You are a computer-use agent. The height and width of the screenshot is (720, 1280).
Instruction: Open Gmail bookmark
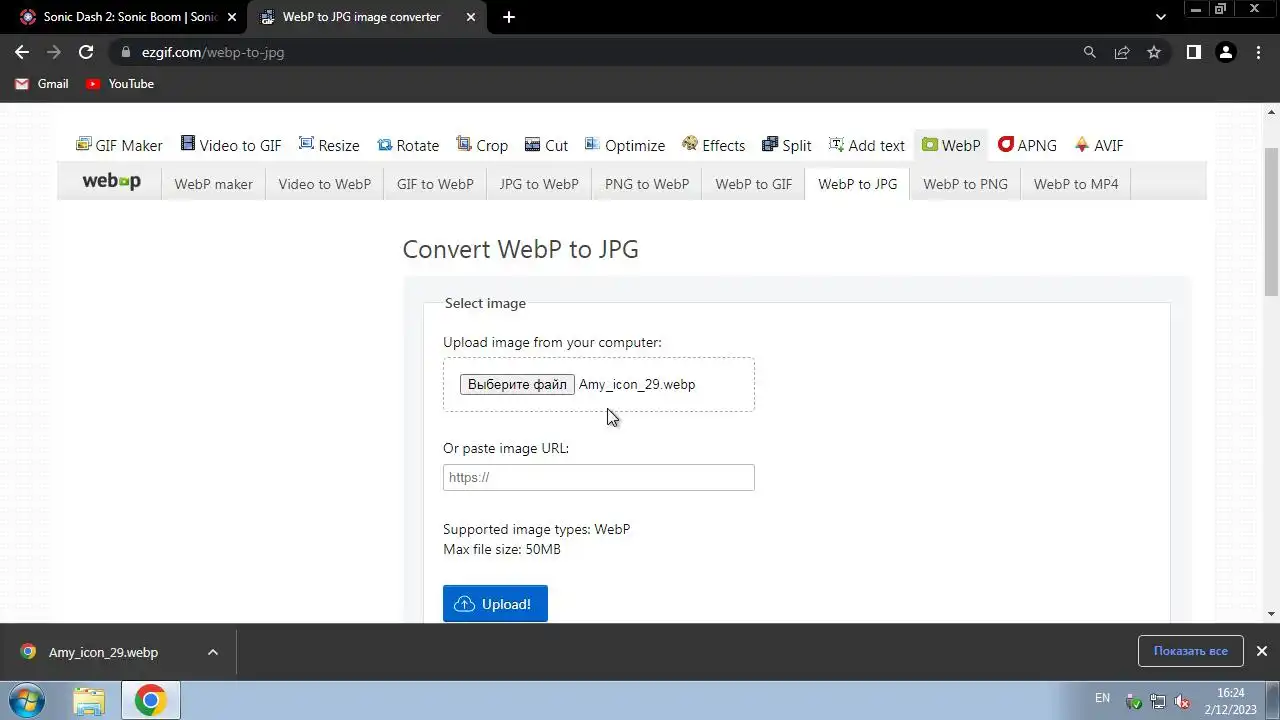[42, 84]
